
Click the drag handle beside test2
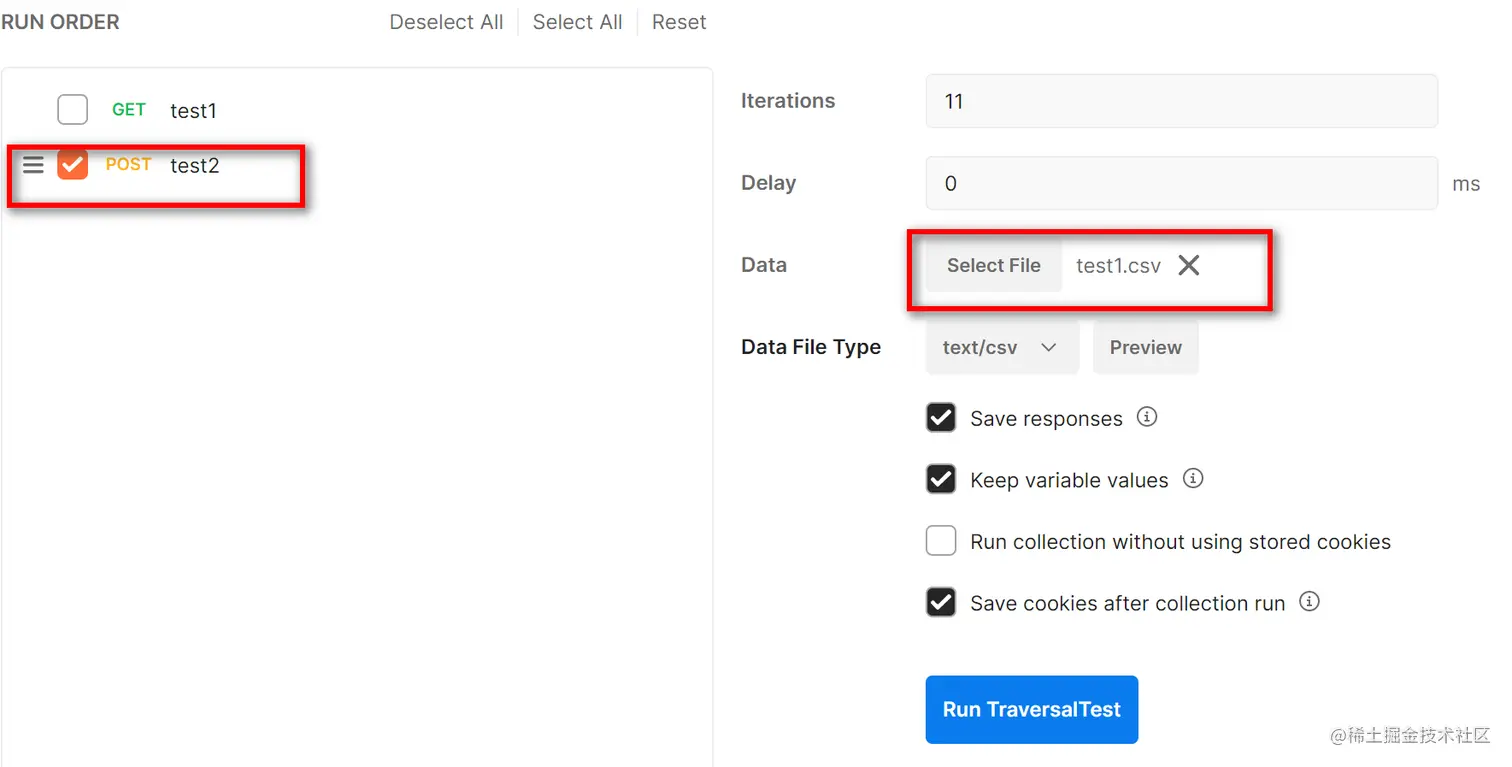pyautogui.click(x=33, y=165)
